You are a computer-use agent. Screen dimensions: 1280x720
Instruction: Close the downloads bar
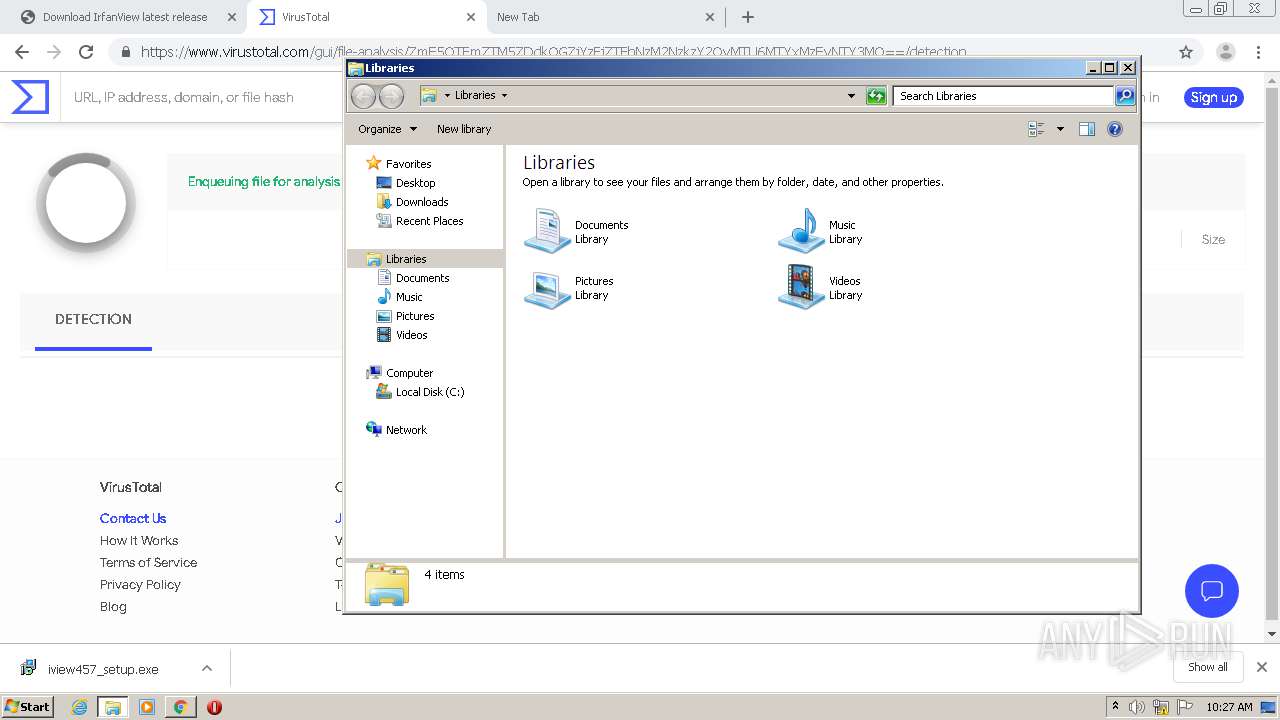click(x=1262, y=667)
